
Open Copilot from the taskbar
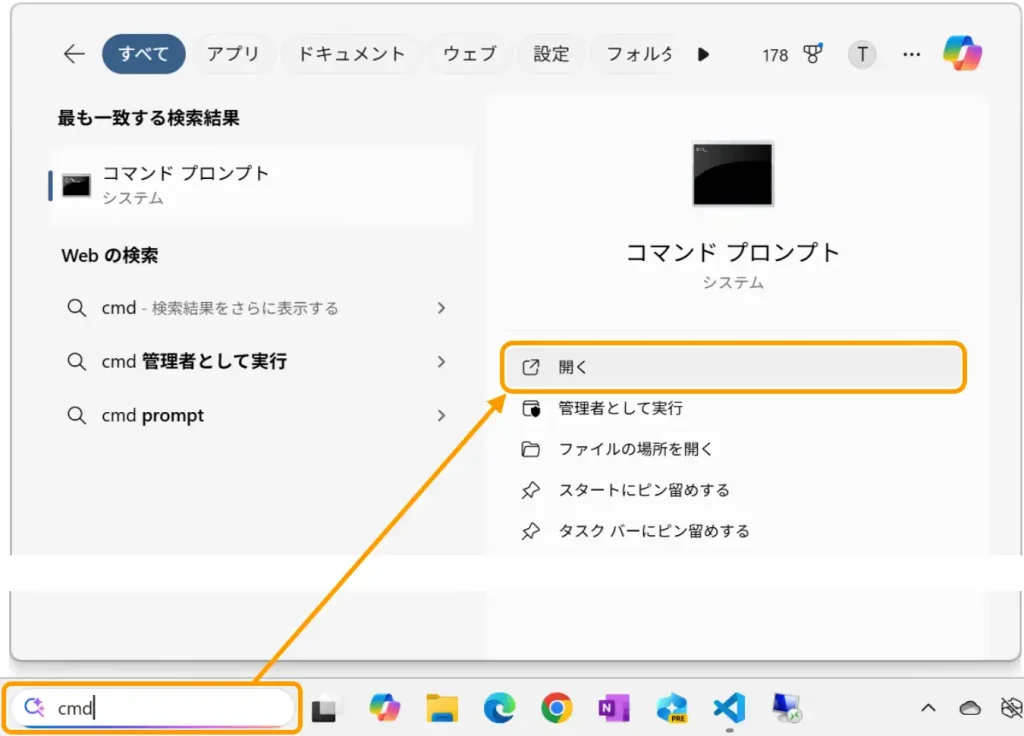(x=384, y=708)
